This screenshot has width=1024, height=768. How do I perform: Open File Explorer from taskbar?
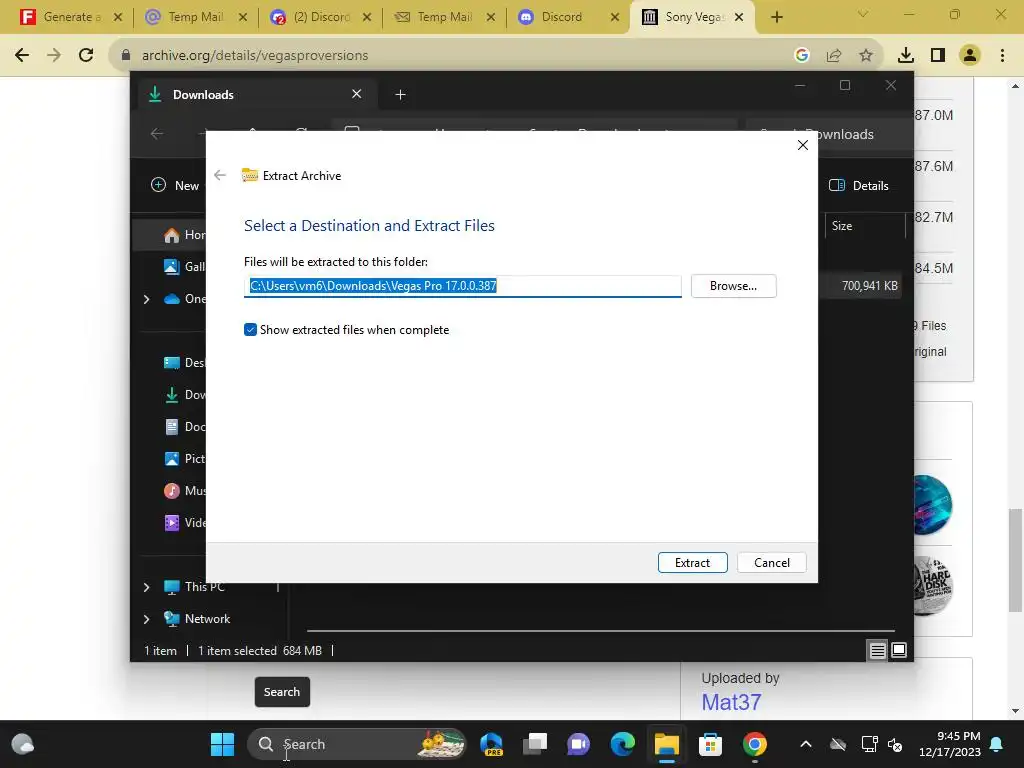(x=667, y=744)
